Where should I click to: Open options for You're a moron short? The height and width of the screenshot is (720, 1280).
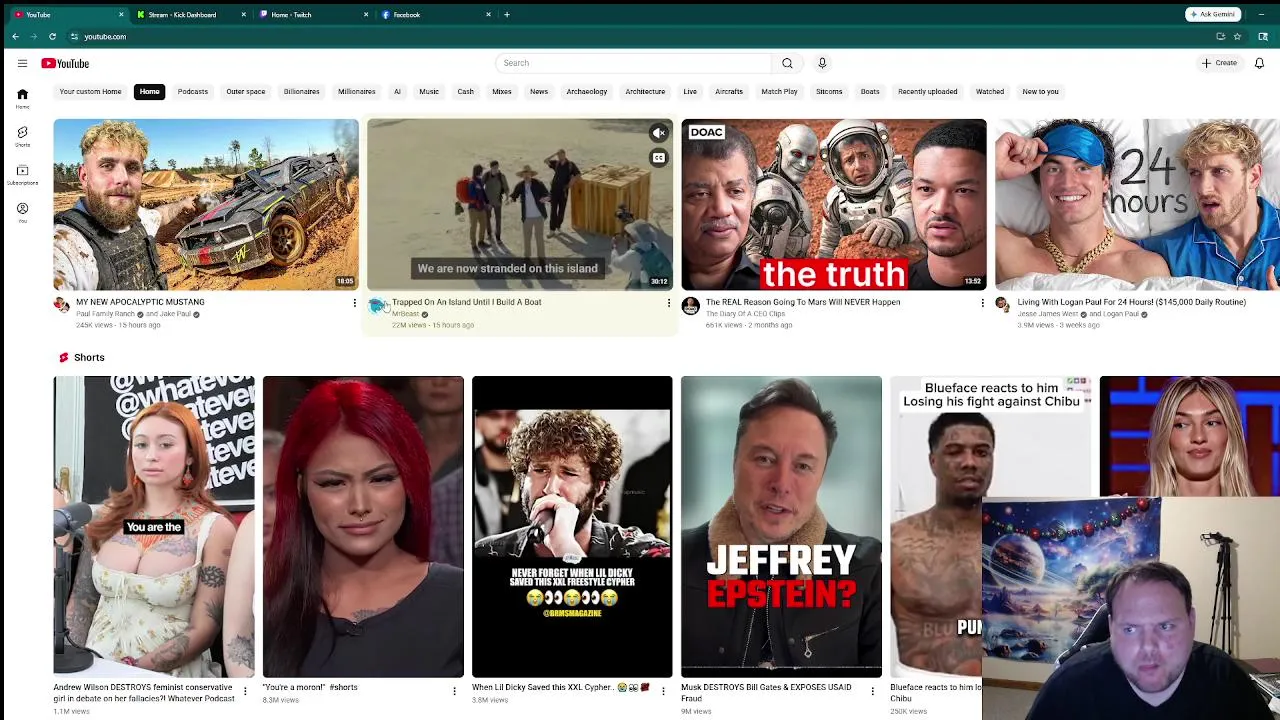click(x=454, y=691)
